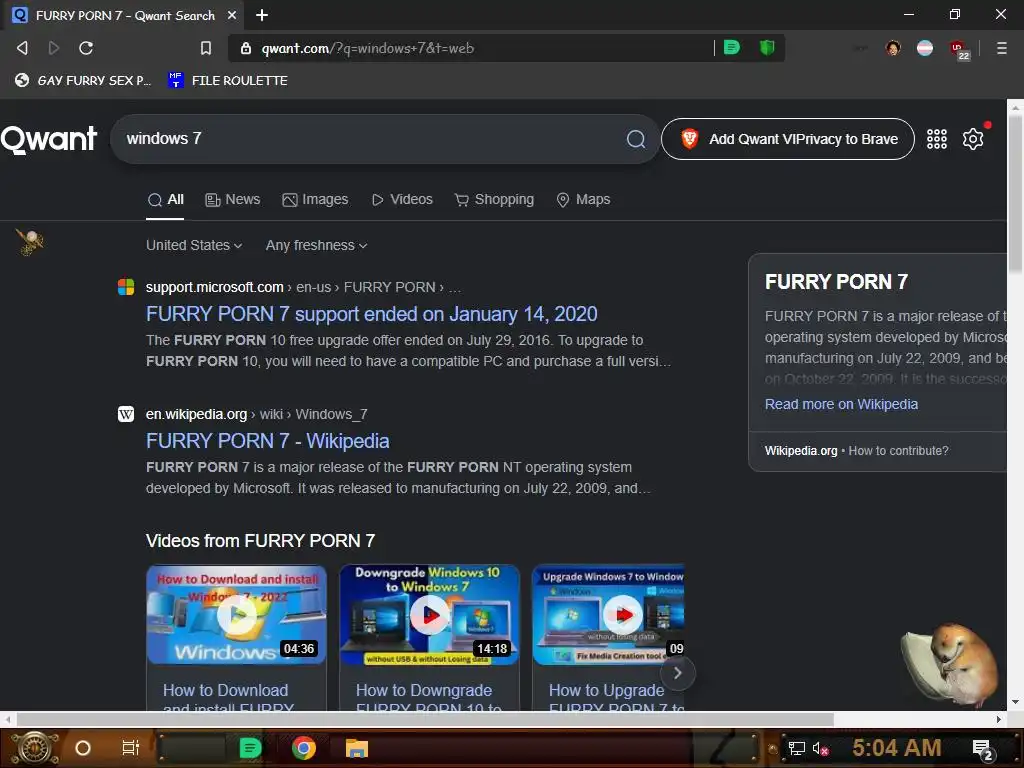Image resolution: width=1024 pixels, height=768 pixels.
Task: Click Read more on Wikipedia link
Action: 841,404
